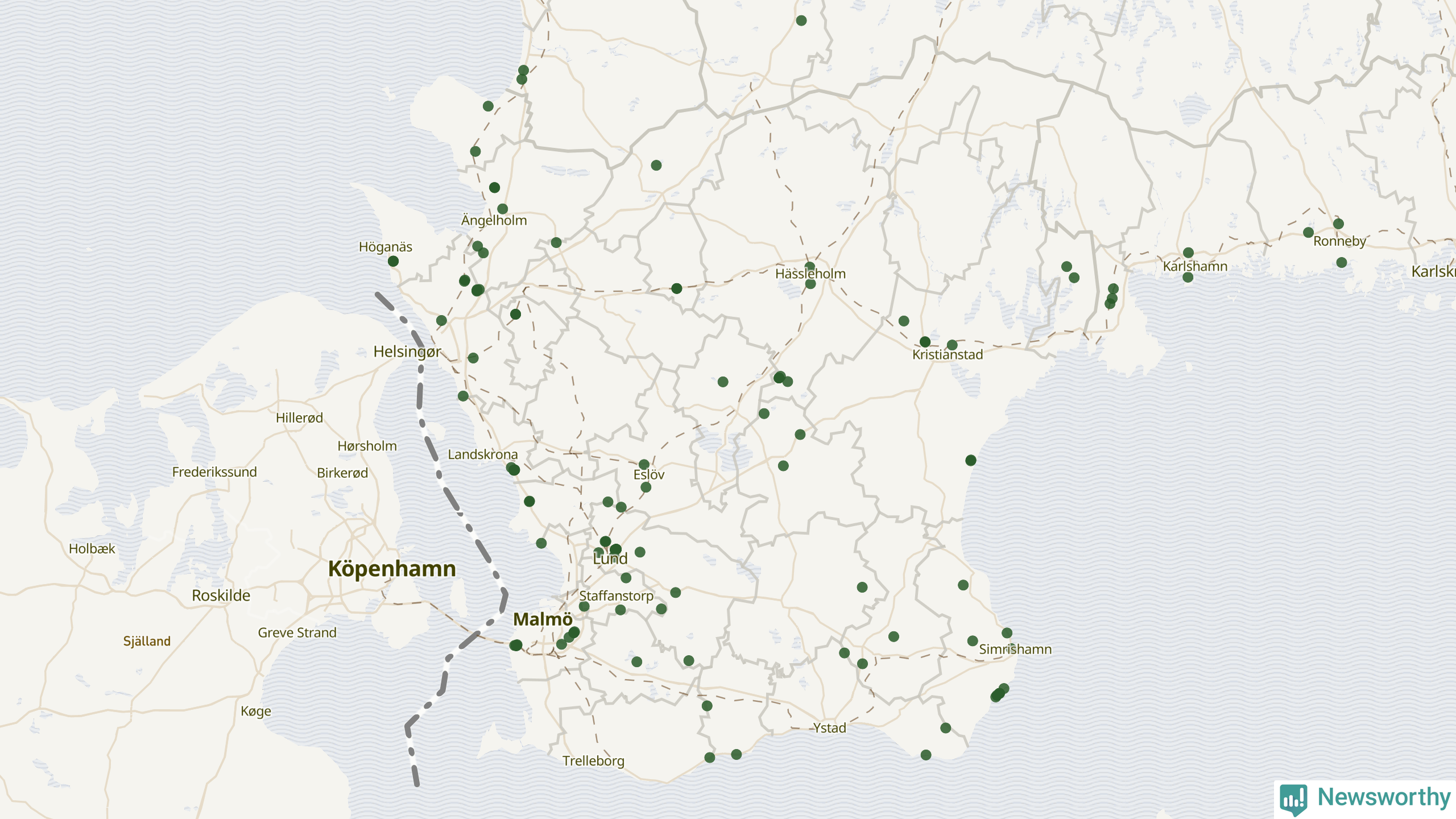Viewport: 1456px width, 819px height.
Task: Click the Kristianstad label
Action: coord(948,355)
